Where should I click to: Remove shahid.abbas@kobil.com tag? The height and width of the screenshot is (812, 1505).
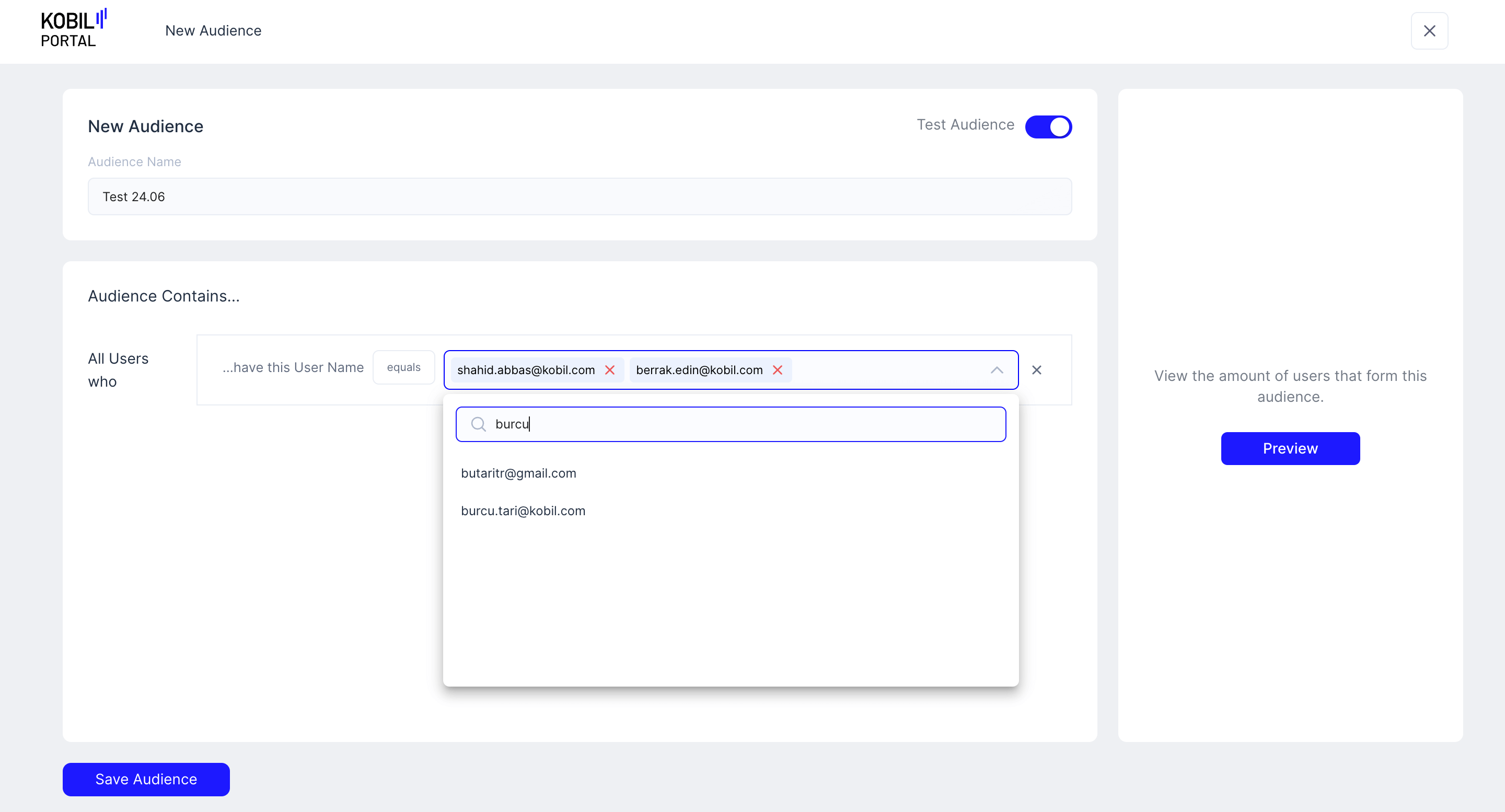tap(609, 370)
